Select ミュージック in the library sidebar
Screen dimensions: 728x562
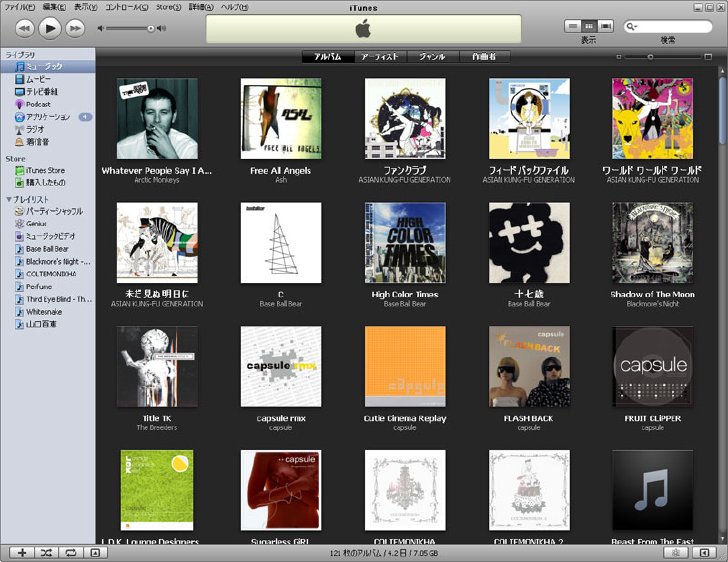pos(48,66)
